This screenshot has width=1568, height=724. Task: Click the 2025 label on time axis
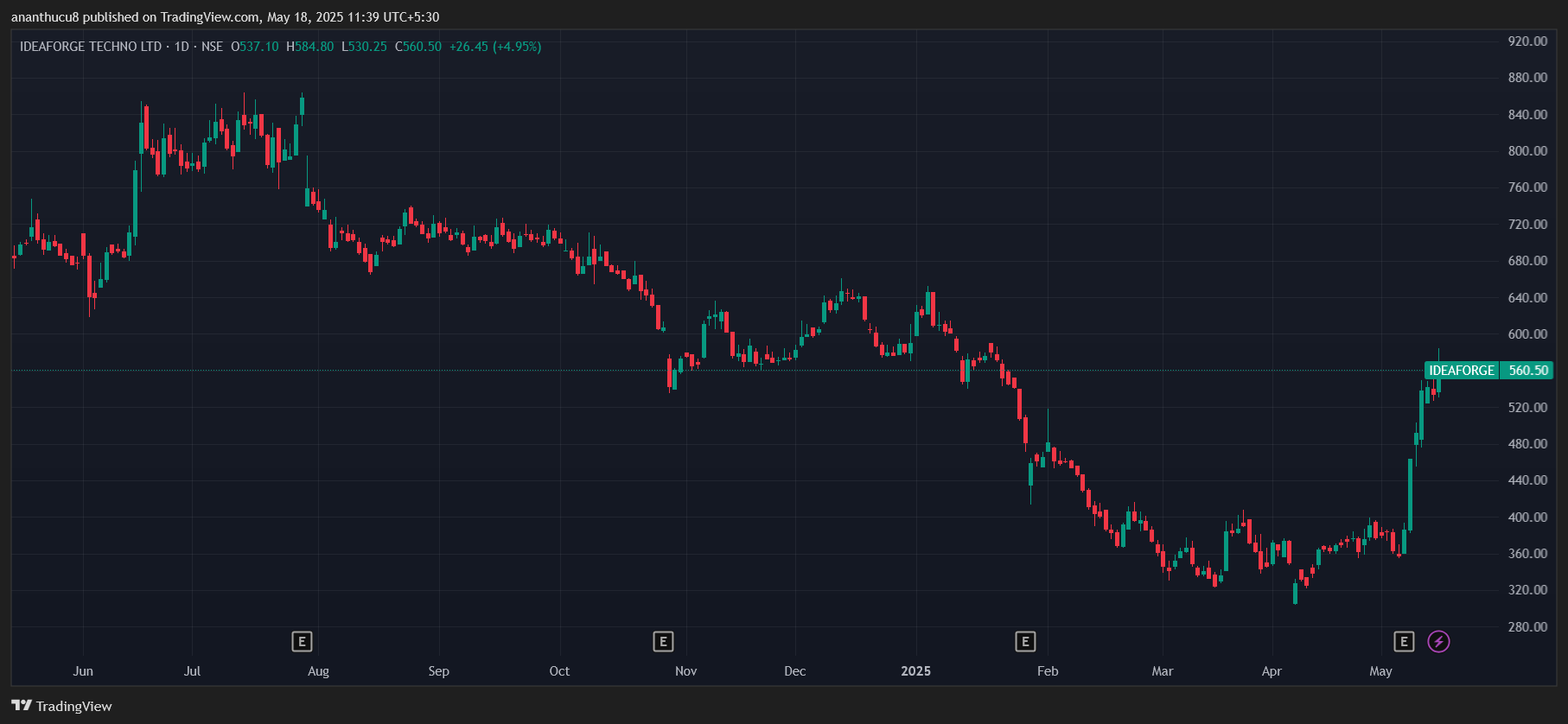point(915,671)
